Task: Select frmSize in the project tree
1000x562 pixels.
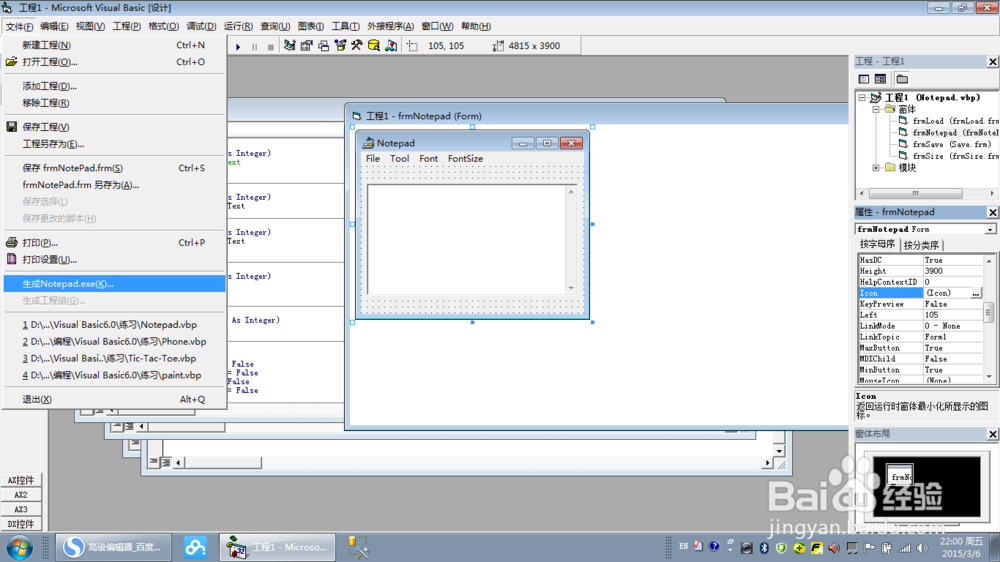Action: point(949,156)
